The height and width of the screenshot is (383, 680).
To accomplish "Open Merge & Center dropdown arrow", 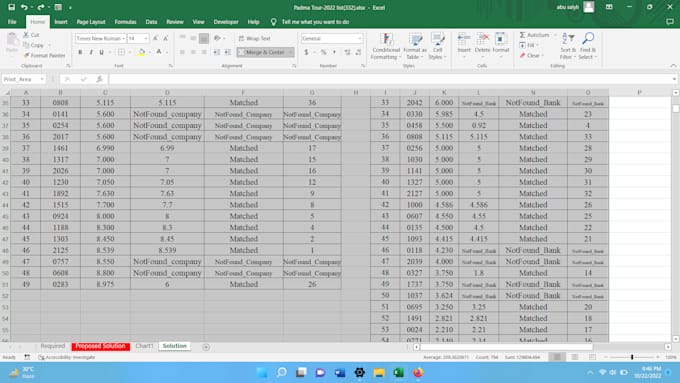I will 291,52.
